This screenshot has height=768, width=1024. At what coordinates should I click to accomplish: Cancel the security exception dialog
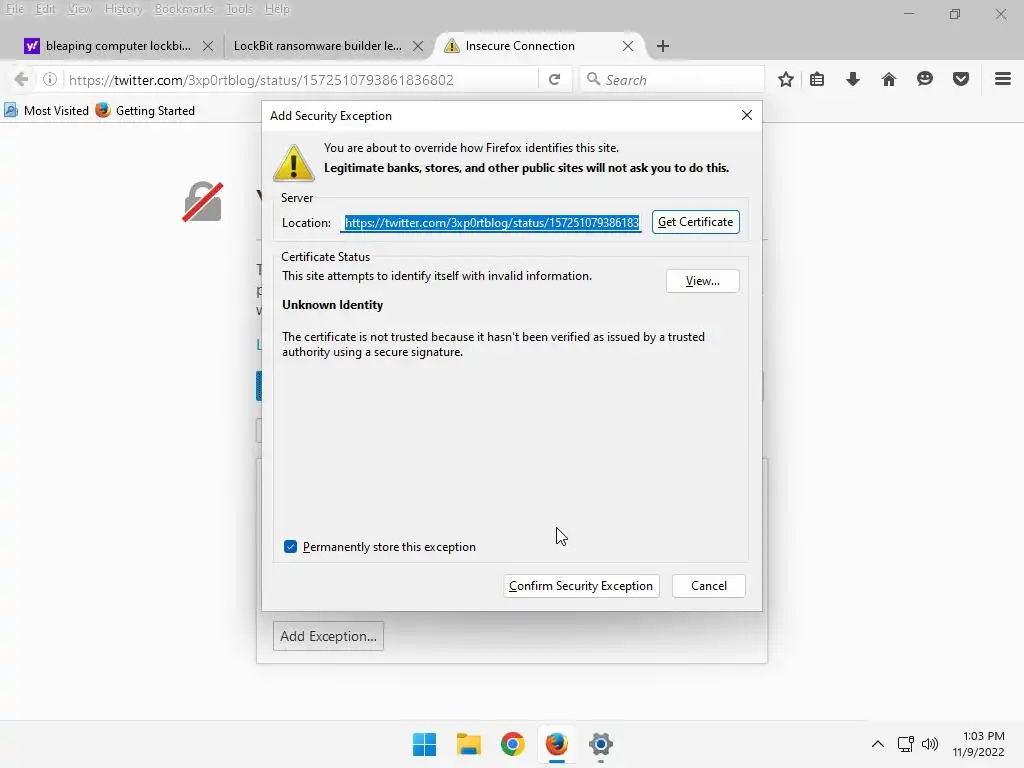pos(709,586)
